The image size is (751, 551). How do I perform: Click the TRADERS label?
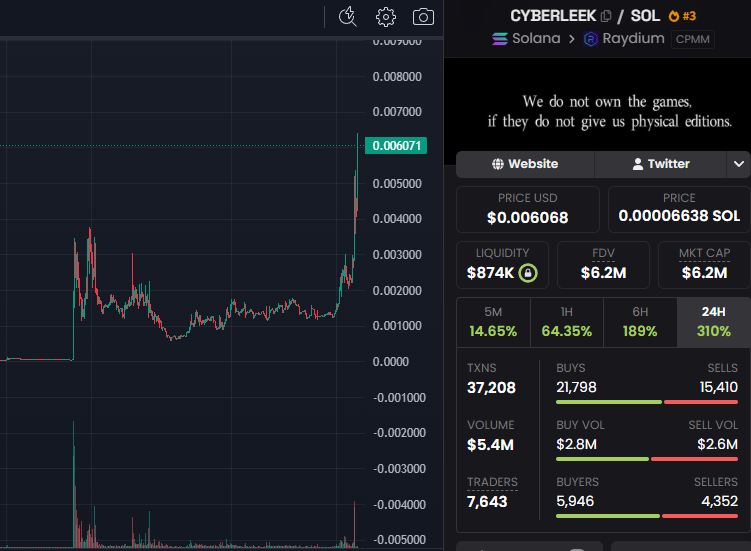[x=492, y=482]
